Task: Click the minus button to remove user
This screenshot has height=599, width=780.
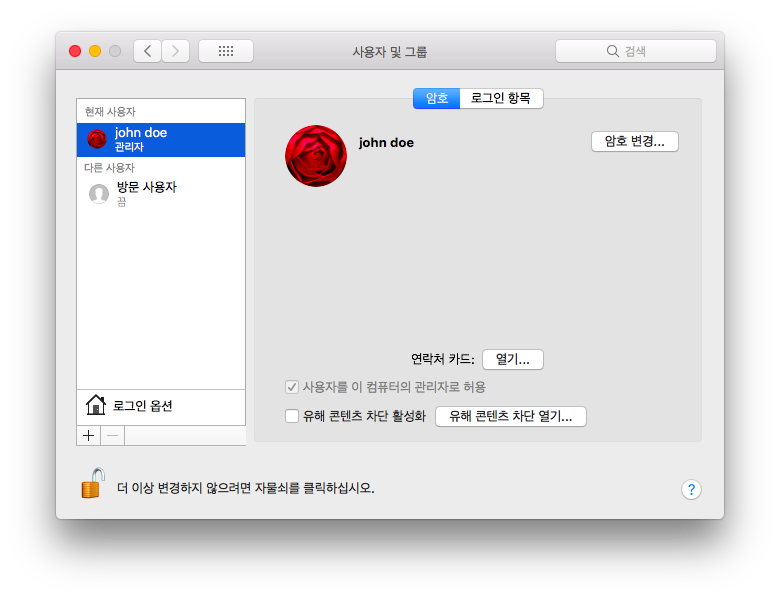Action: [x=113, y=436]
